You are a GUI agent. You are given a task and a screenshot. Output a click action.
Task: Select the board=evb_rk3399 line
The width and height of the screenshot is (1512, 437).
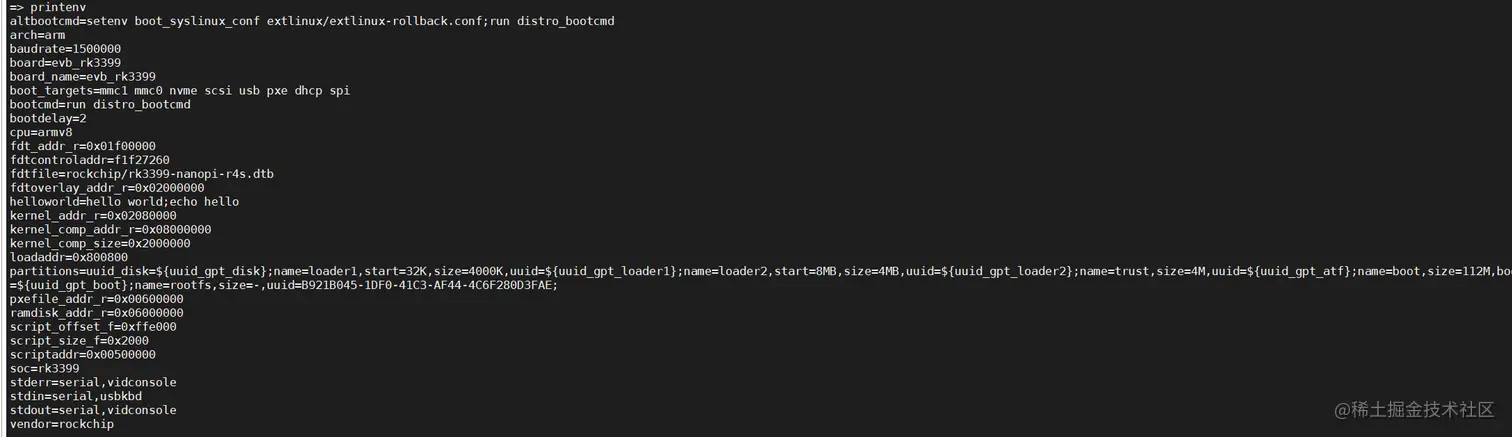coord(65,63)
